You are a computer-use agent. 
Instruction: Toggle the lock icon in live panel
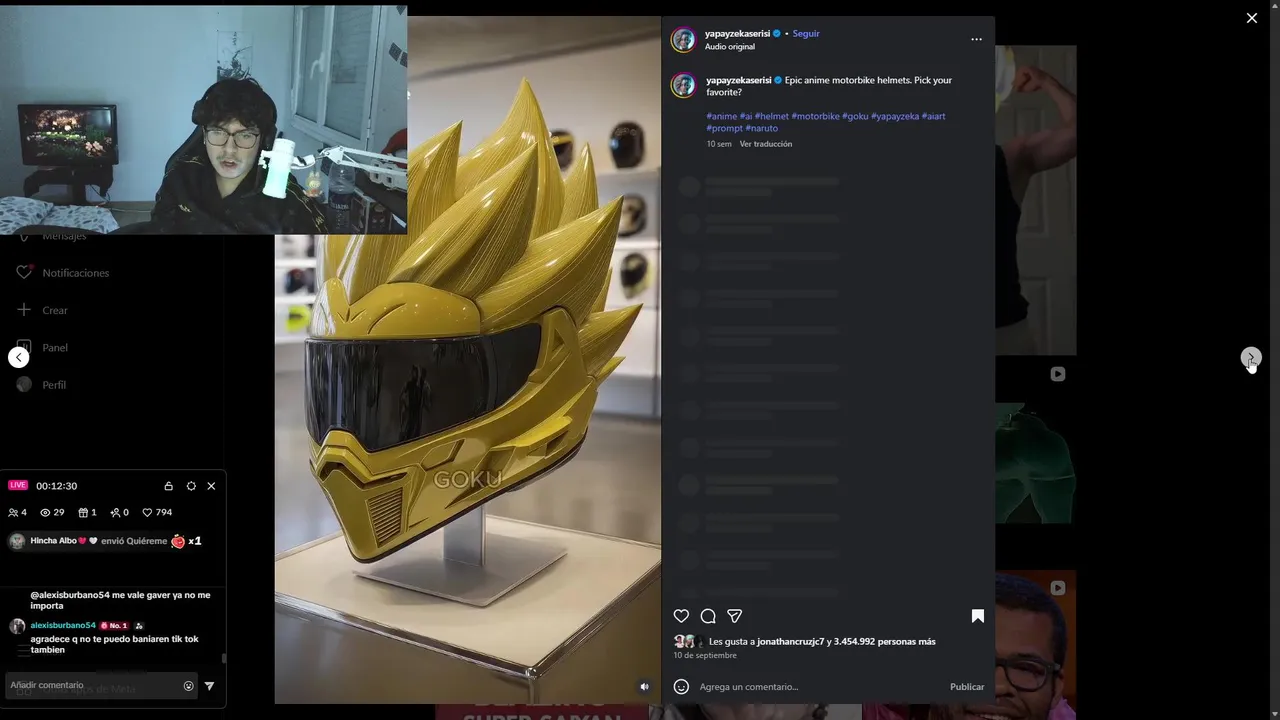168,486
